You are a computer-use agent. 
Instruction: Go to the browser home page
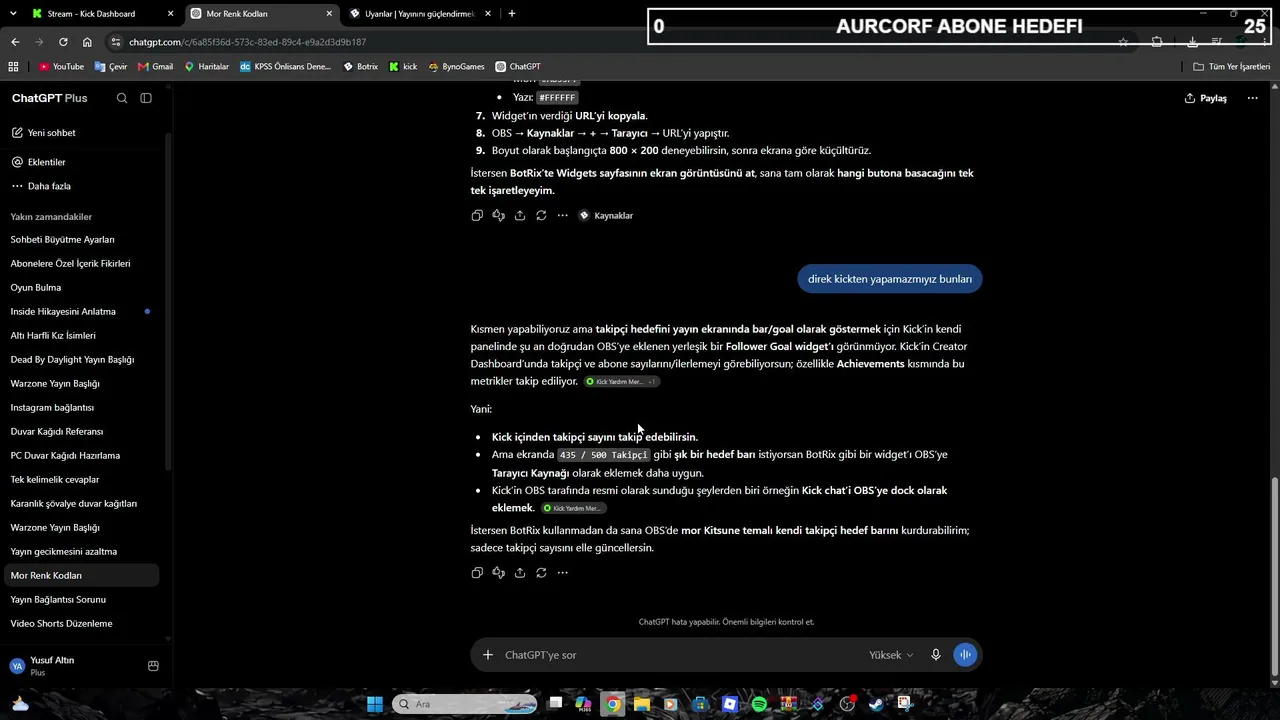(x=87, y=42)
